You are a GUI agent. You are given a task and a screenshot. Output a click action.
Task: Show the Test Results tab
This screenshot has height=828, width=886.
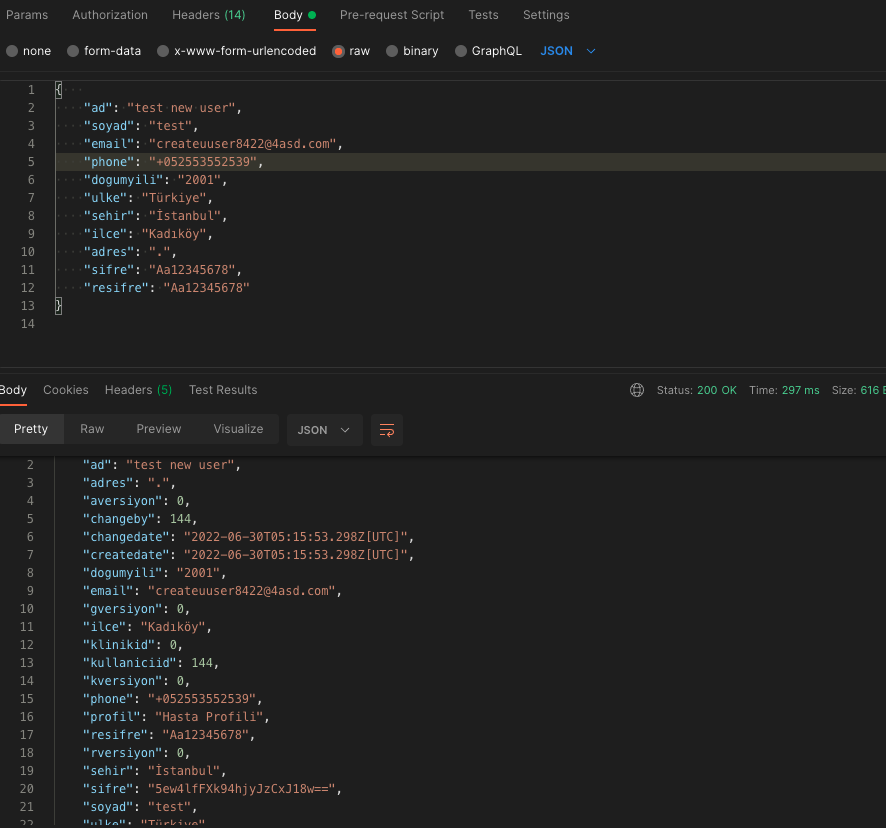point(223,390)
